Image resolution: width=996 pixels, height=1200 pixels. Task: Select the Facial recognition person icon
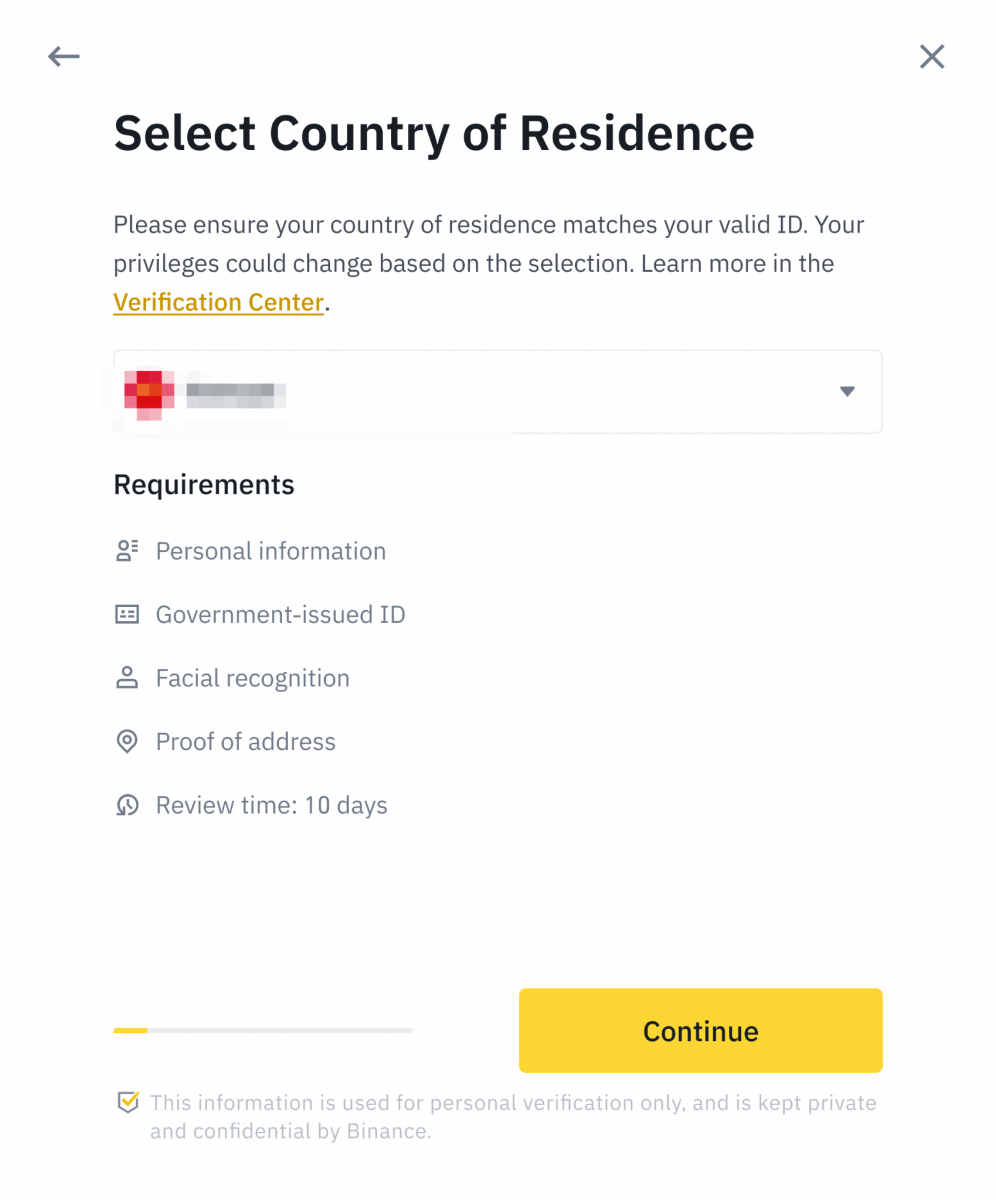126,677
